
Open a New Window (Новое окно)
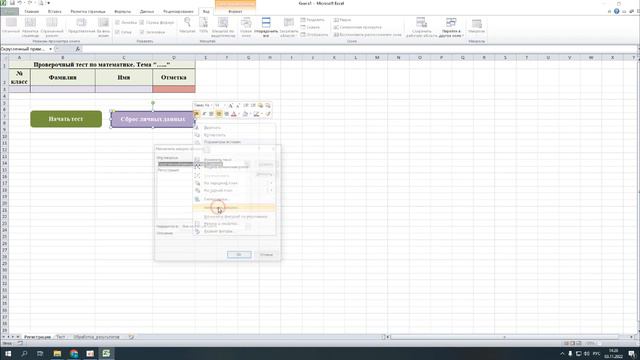click(246, 27)
